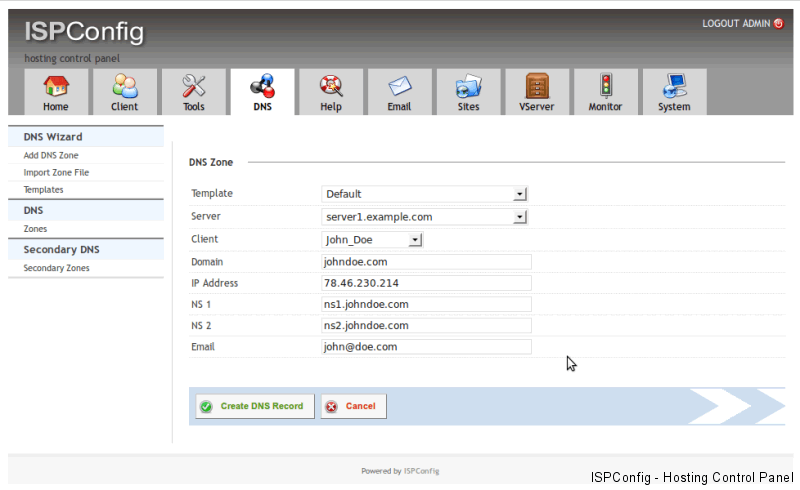800x490 pixels.
Task: Click the IP Address input field
Action: click(x=426, y=283)
